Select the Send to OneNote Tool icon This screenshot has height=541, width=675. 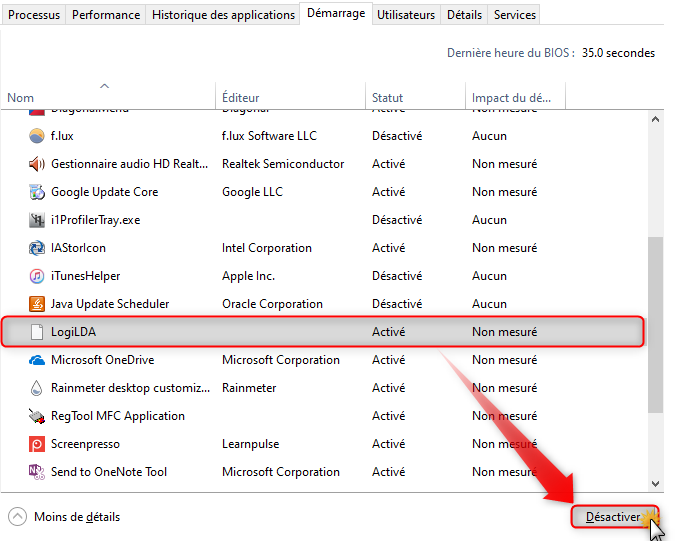click(x=37, y=472)
